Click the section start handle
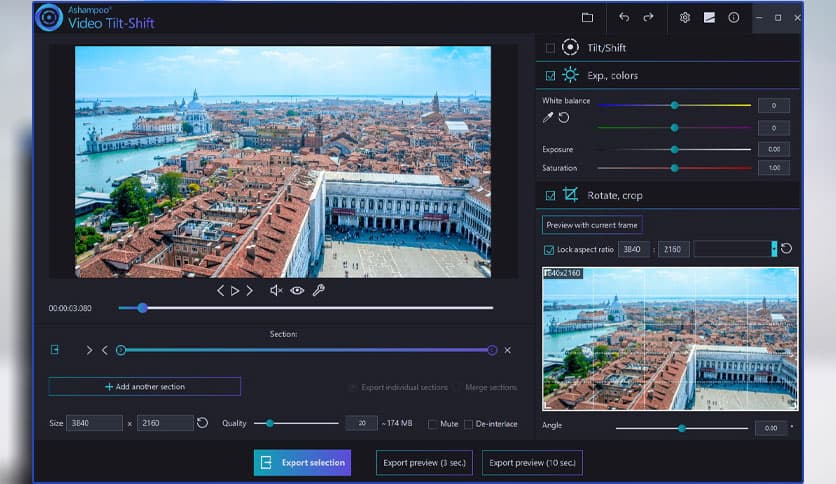 [x=121, y=350]
